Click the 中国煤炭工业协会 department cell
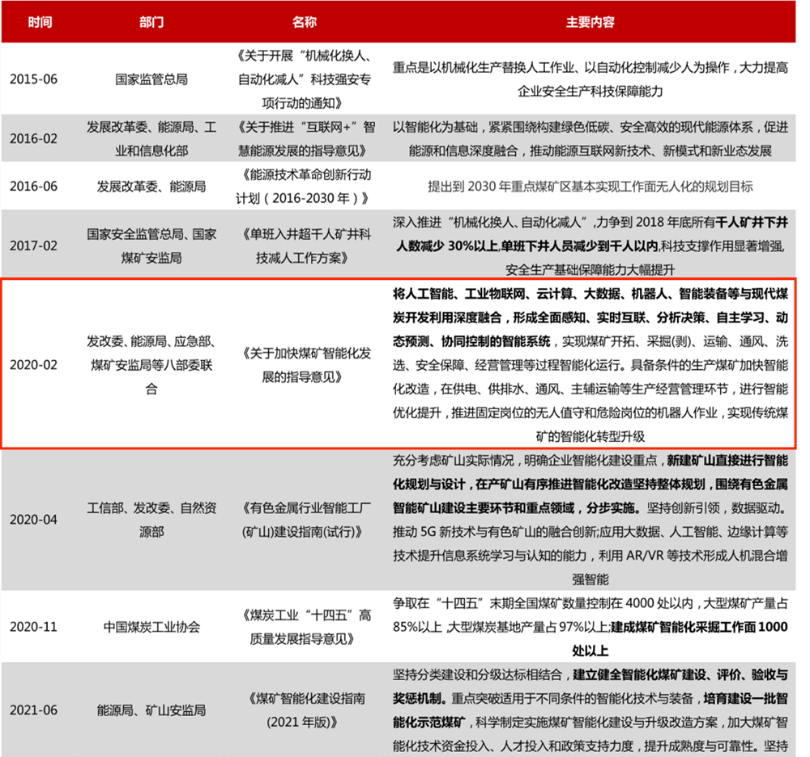 click(150, 627)
